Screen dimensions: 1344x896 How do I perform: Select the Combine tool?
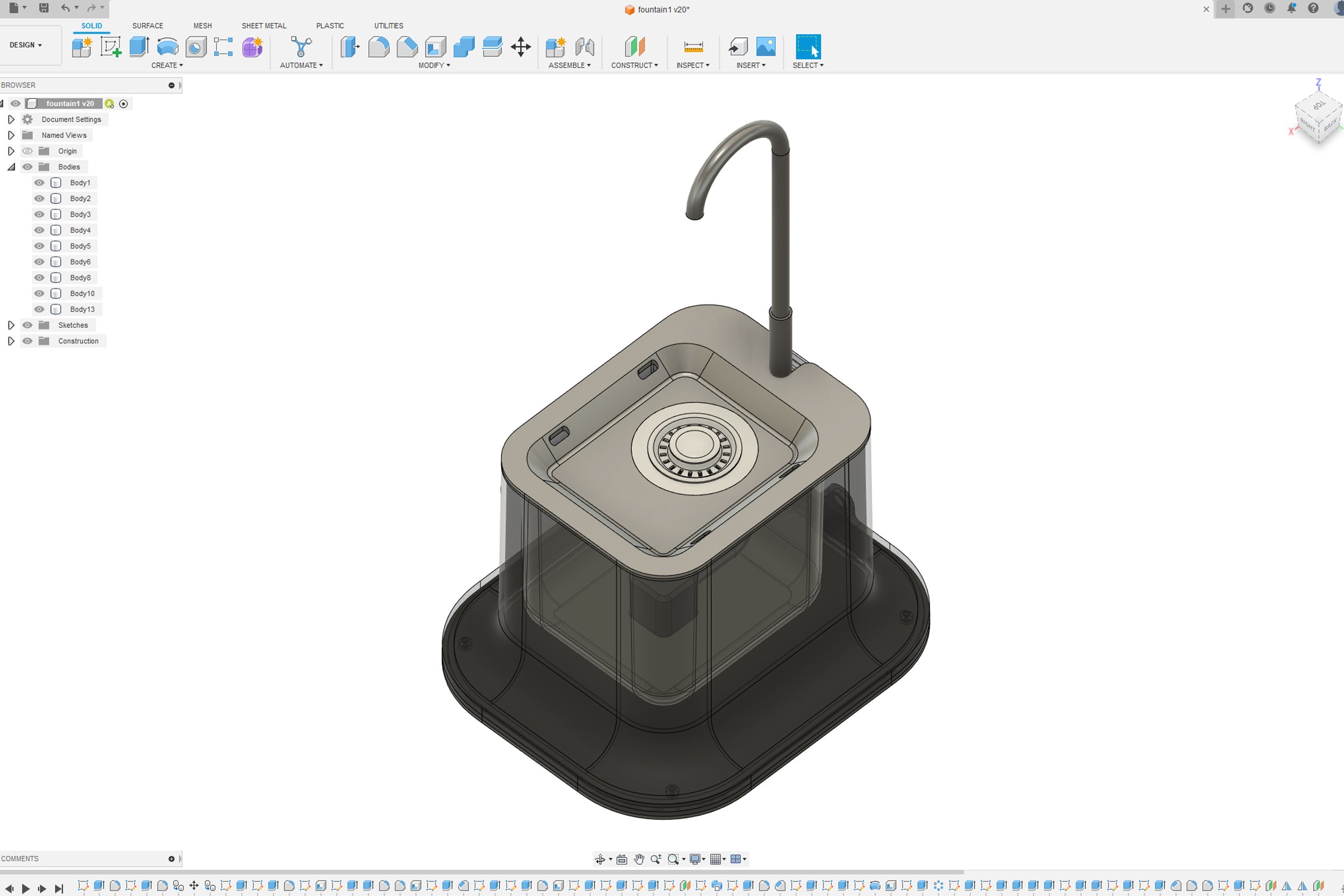[x=463, y=47]
